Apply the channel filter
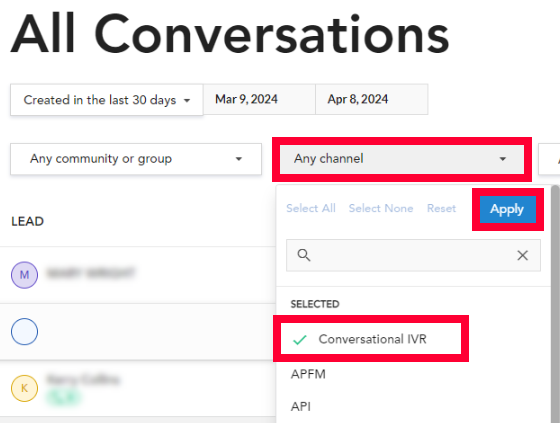This screenshot has width=560, height=423. click(x=508, y=209)
